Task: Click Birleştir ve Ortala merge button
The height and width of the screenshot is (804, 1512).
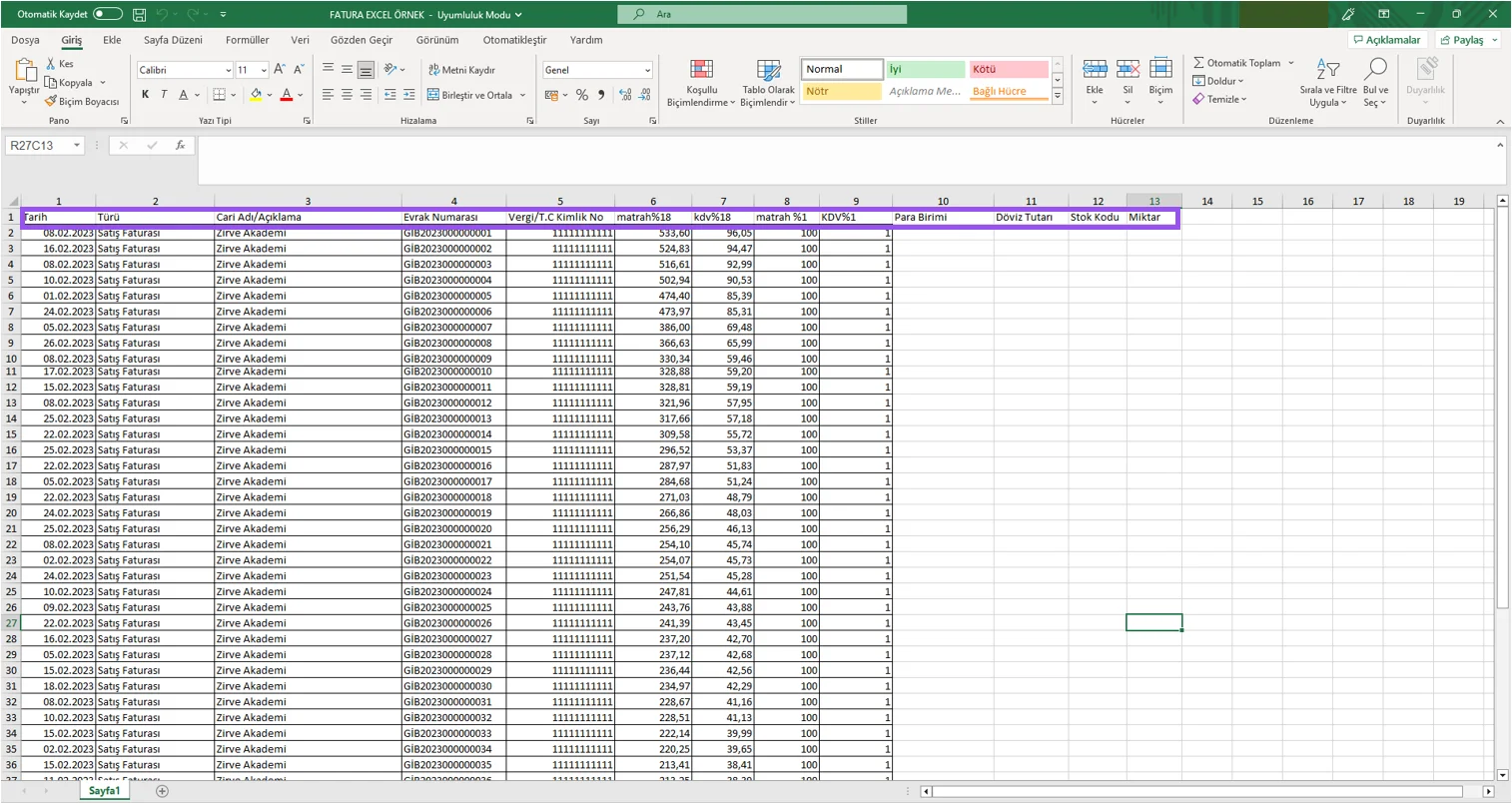Action: pos(469,95)
